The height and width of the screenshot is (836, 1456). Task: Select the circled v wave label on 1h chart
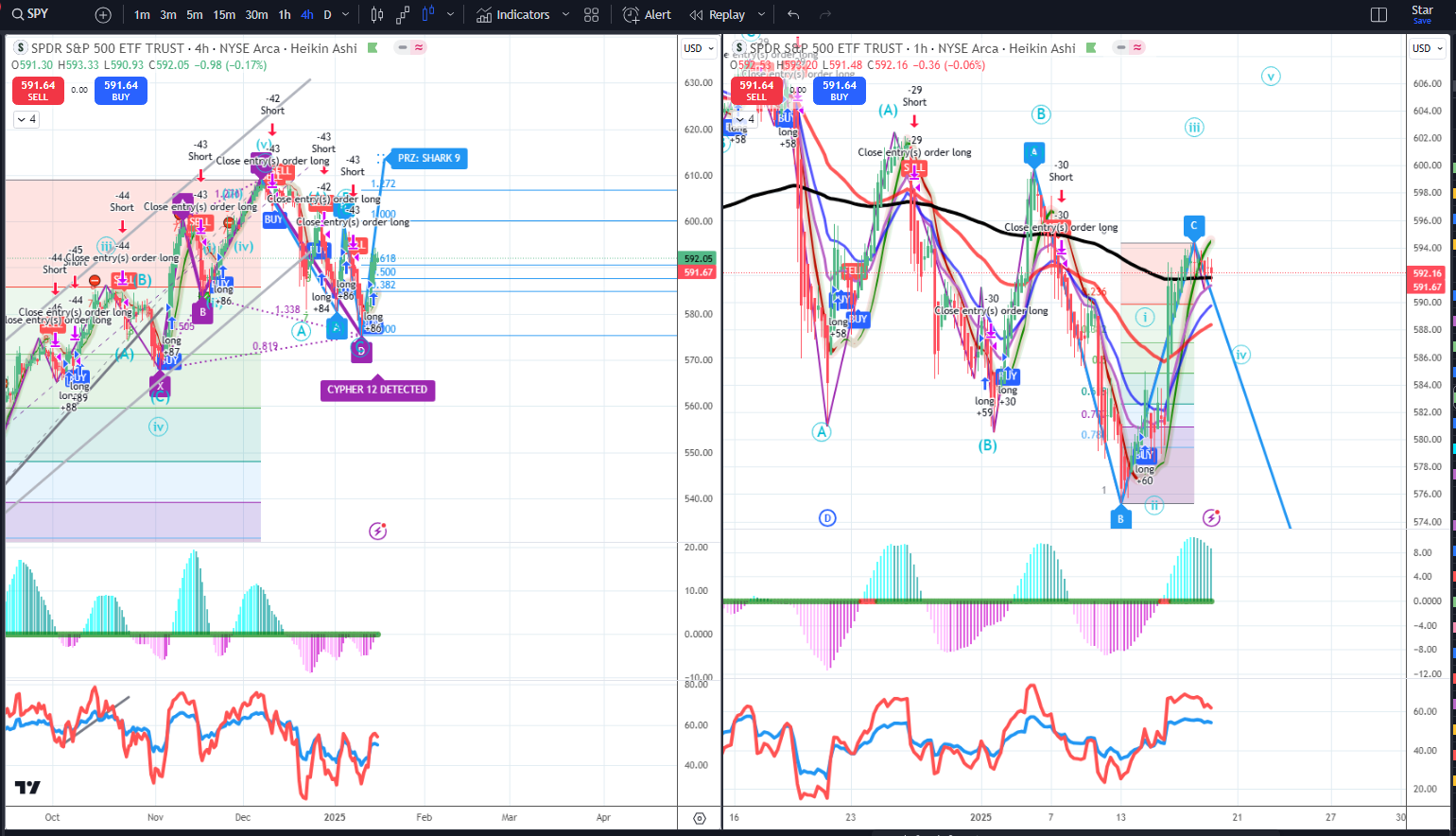click(1271, 77)
